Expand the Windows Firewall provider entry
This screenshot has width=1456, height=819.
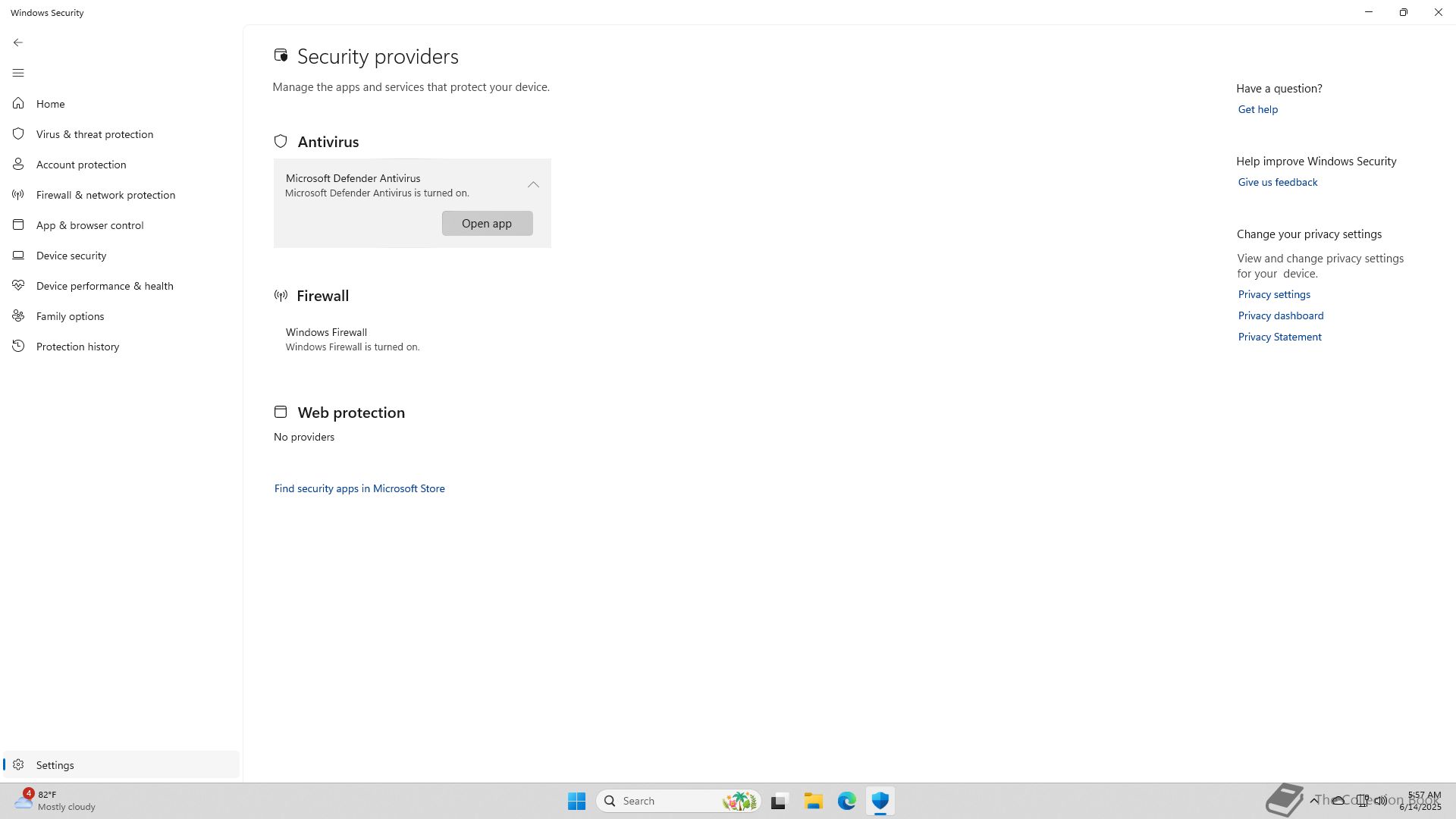pyautogui.click(x=353, y=339)
